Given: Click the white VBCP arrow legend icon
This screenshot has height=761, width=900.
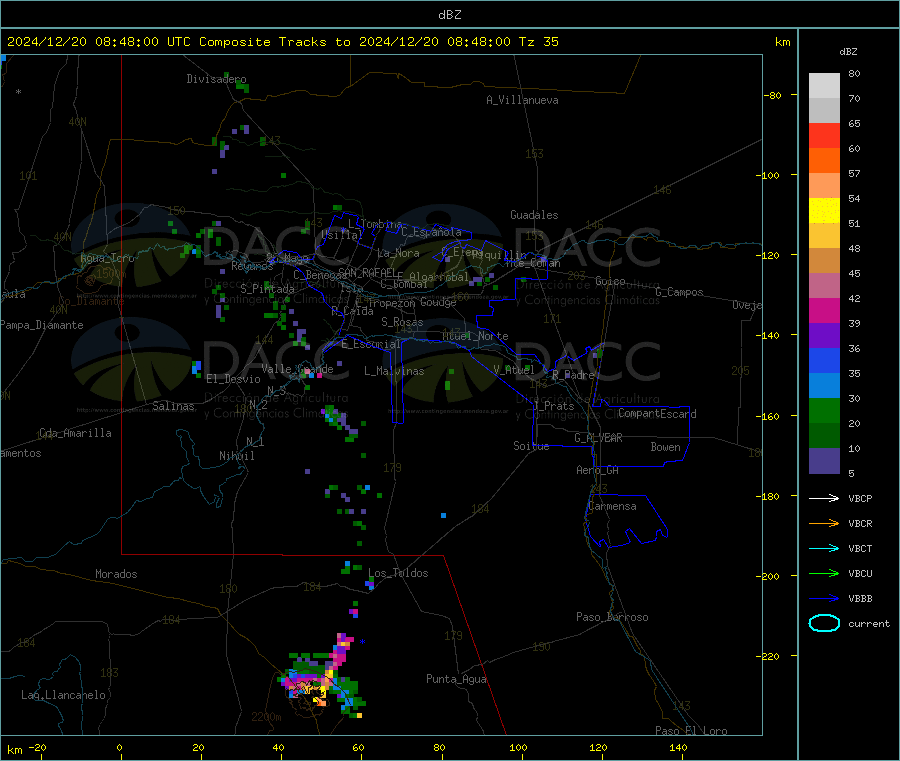Looking at the screenshot, I should [824, 498].
